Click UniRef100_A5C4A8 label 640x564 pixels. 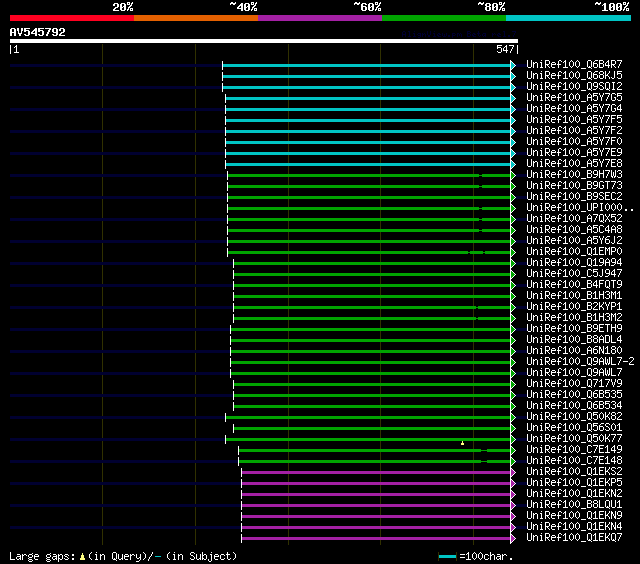574,230
